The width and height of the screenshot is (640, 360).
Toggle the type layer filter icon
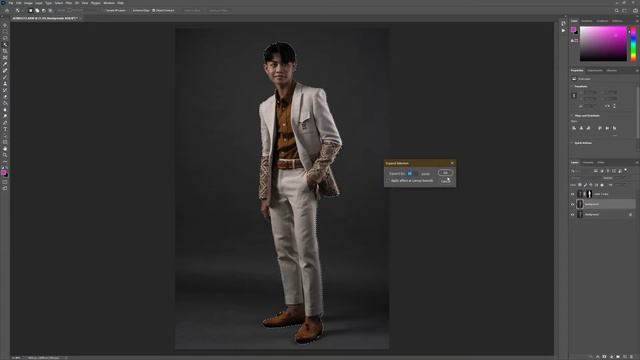608,171
